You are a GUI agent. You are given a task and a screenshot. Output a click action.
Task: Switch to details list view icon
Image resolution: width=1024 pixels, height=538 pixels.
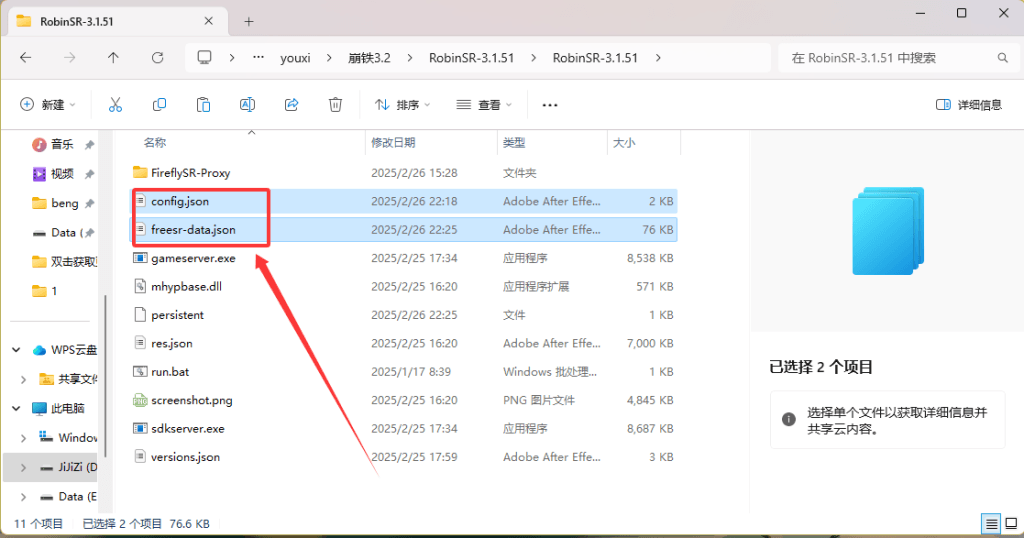click(x=990, y=523)
